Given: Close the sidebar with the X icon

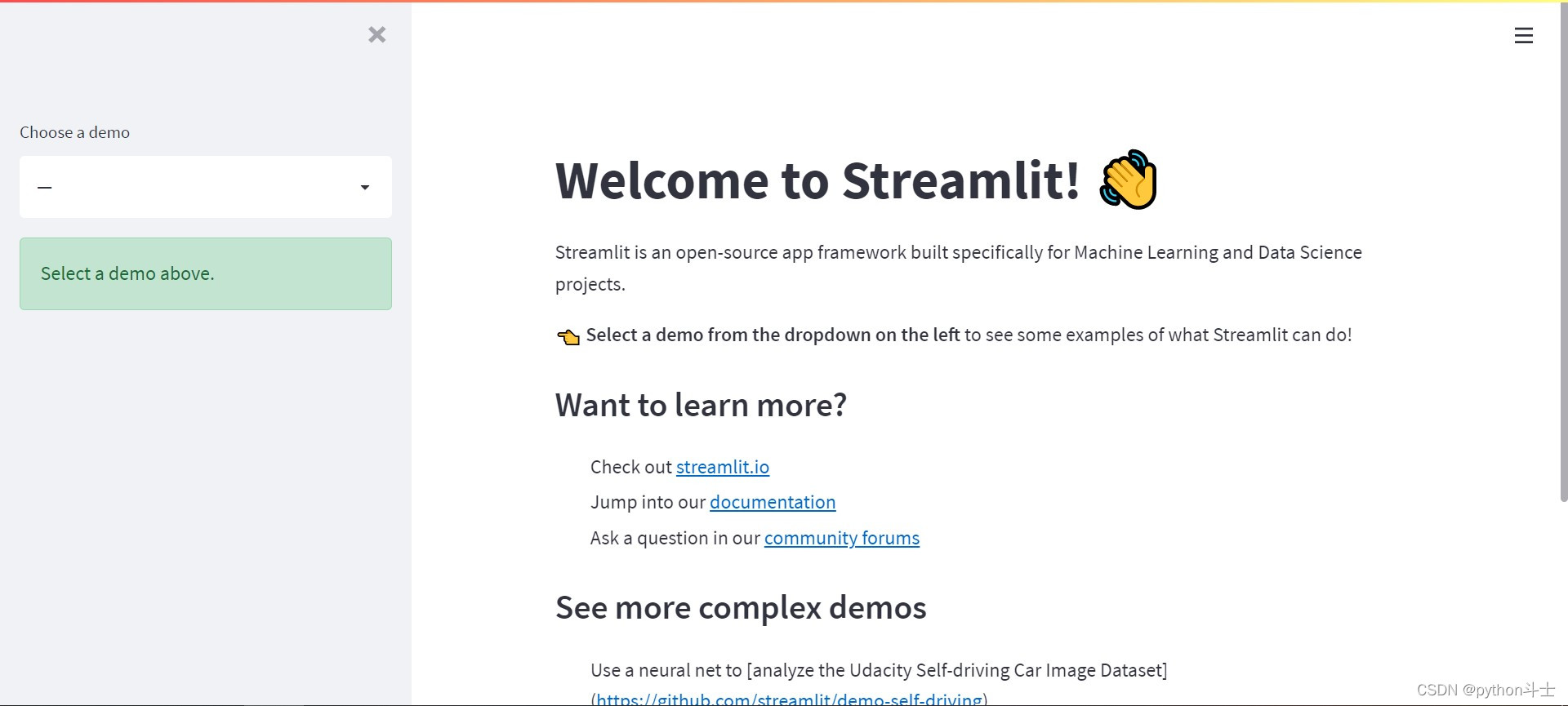Looking at the screenshot, I should 376,34.
